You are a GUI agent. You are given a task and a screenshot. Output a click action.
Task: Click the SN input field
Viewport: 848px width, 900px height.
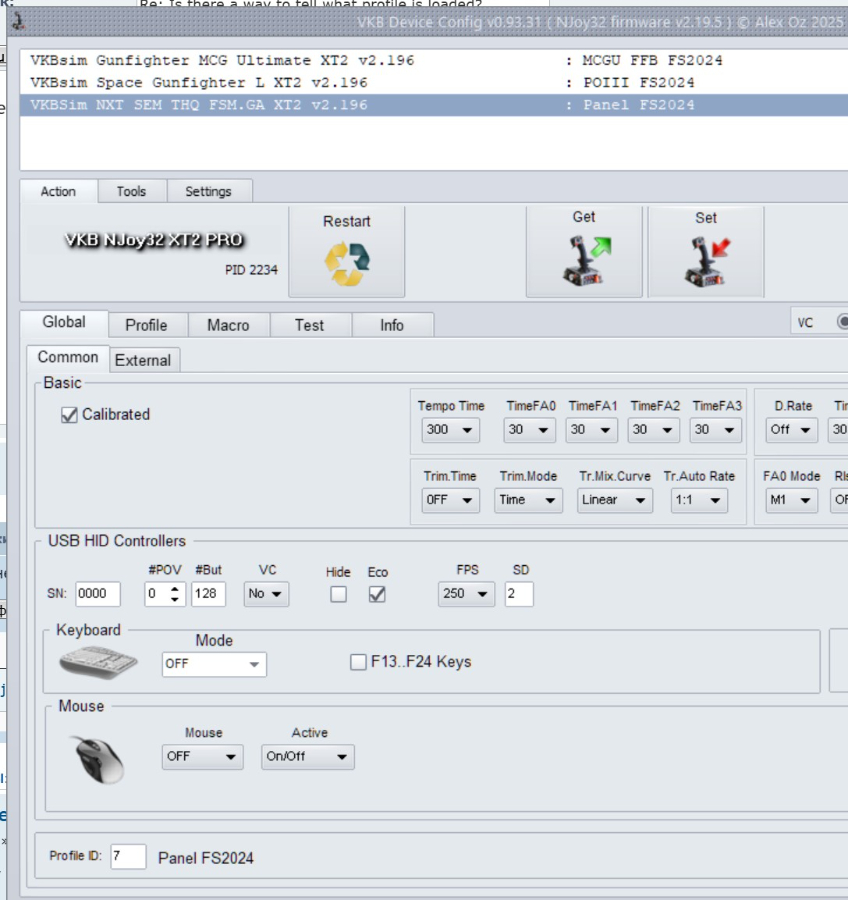pos(98,594)
